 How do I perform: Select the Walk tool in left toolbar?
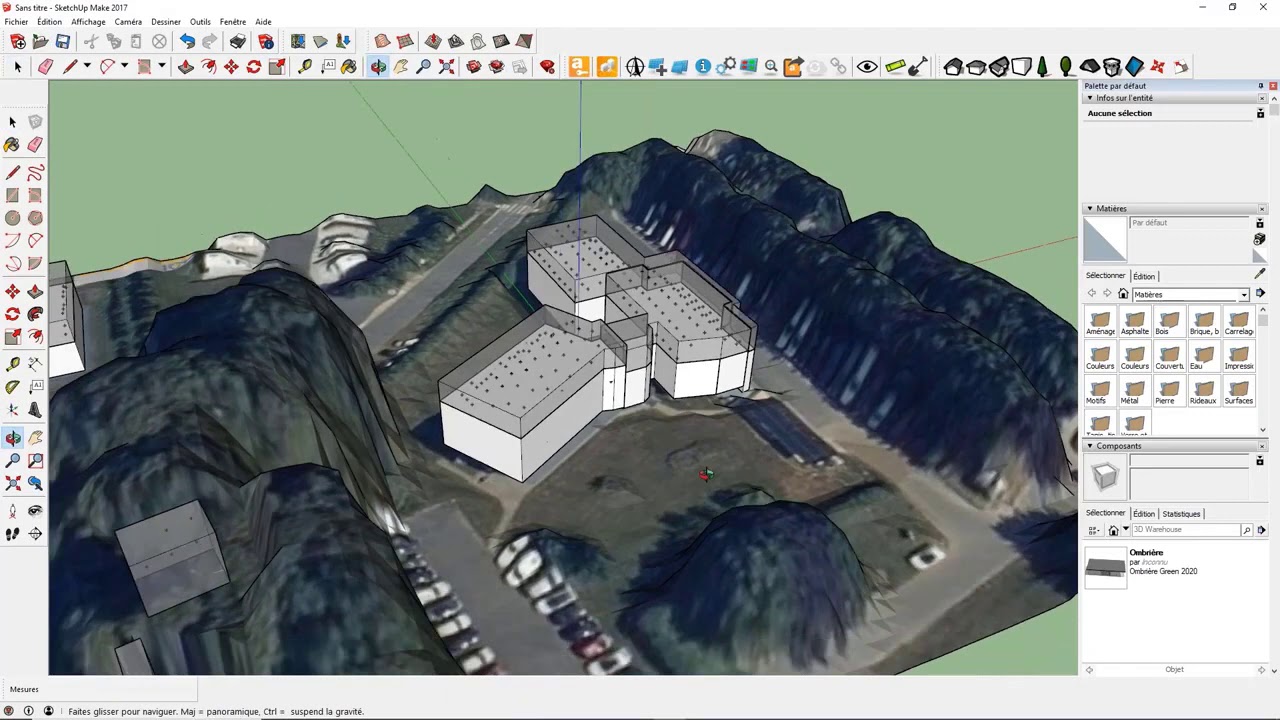coord(12,534)
